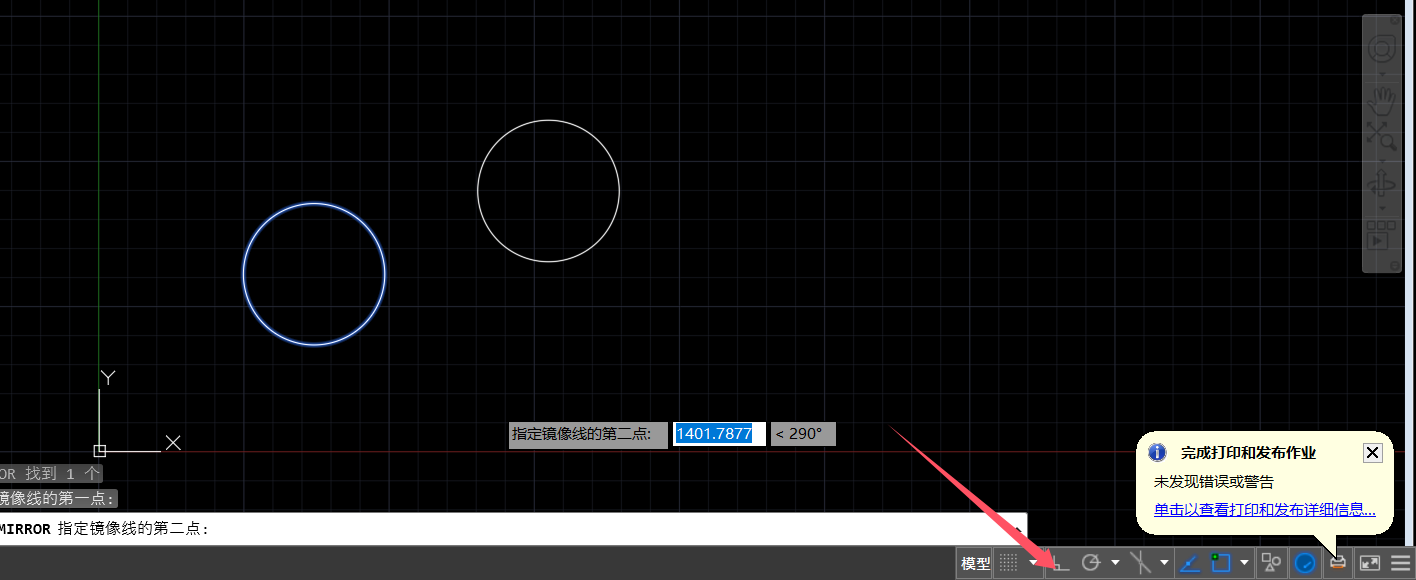
Task: Switch to the 模型 model space button
Action: (975, 563)
